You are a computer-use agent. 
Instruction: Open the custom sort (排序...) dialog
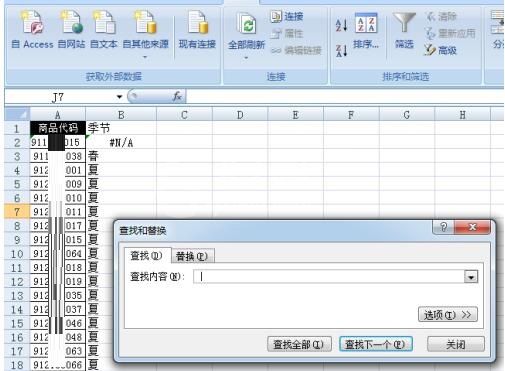366,31
